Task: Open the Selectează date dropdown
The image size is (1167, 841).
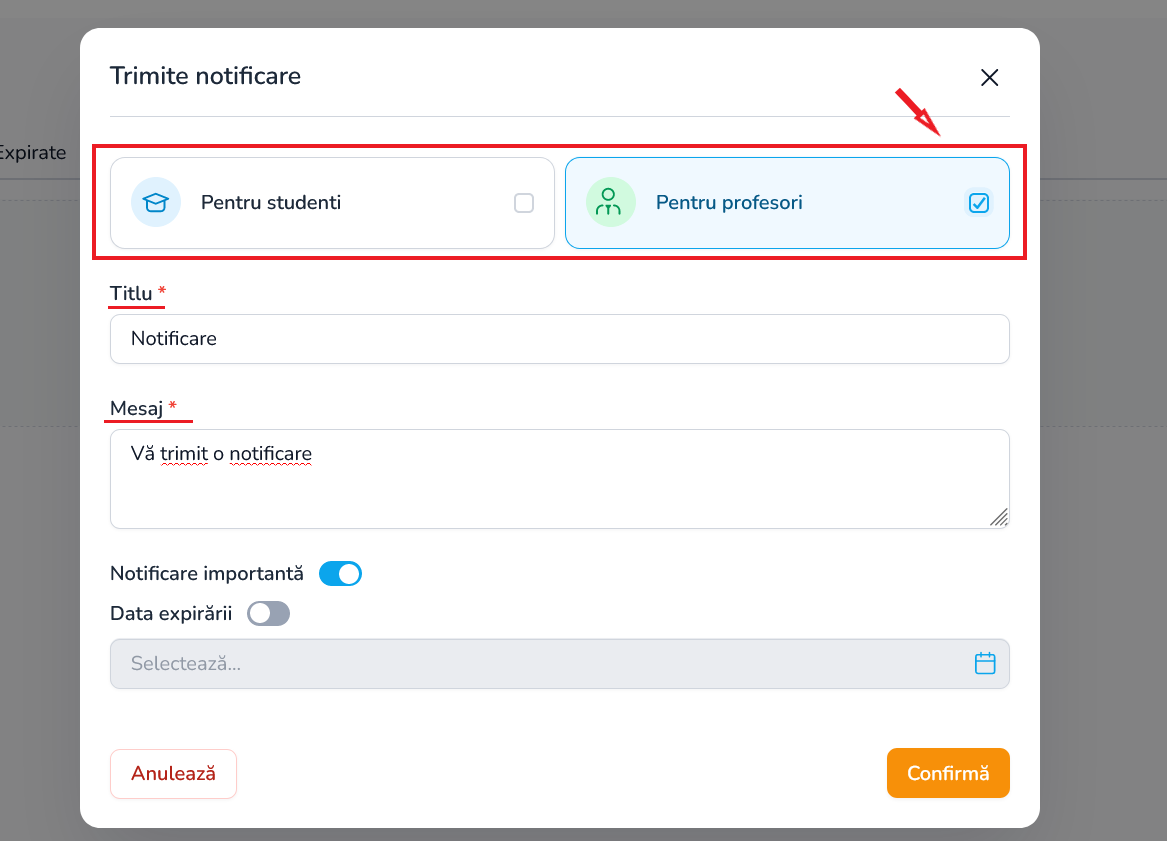Action: (x=560, y=664)
